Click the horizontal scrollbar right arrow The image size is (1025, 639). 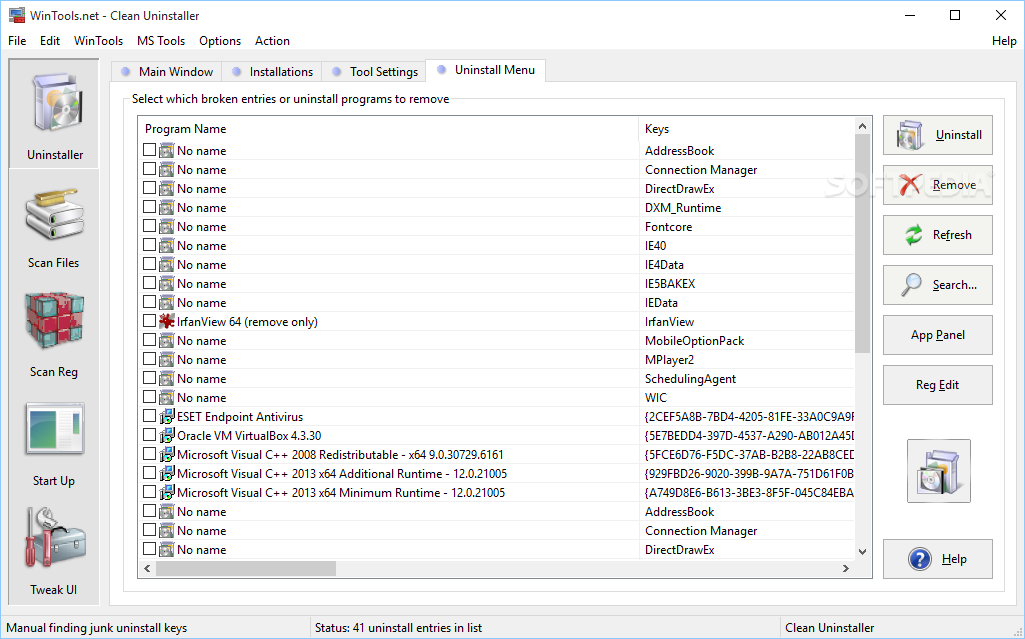846,568
